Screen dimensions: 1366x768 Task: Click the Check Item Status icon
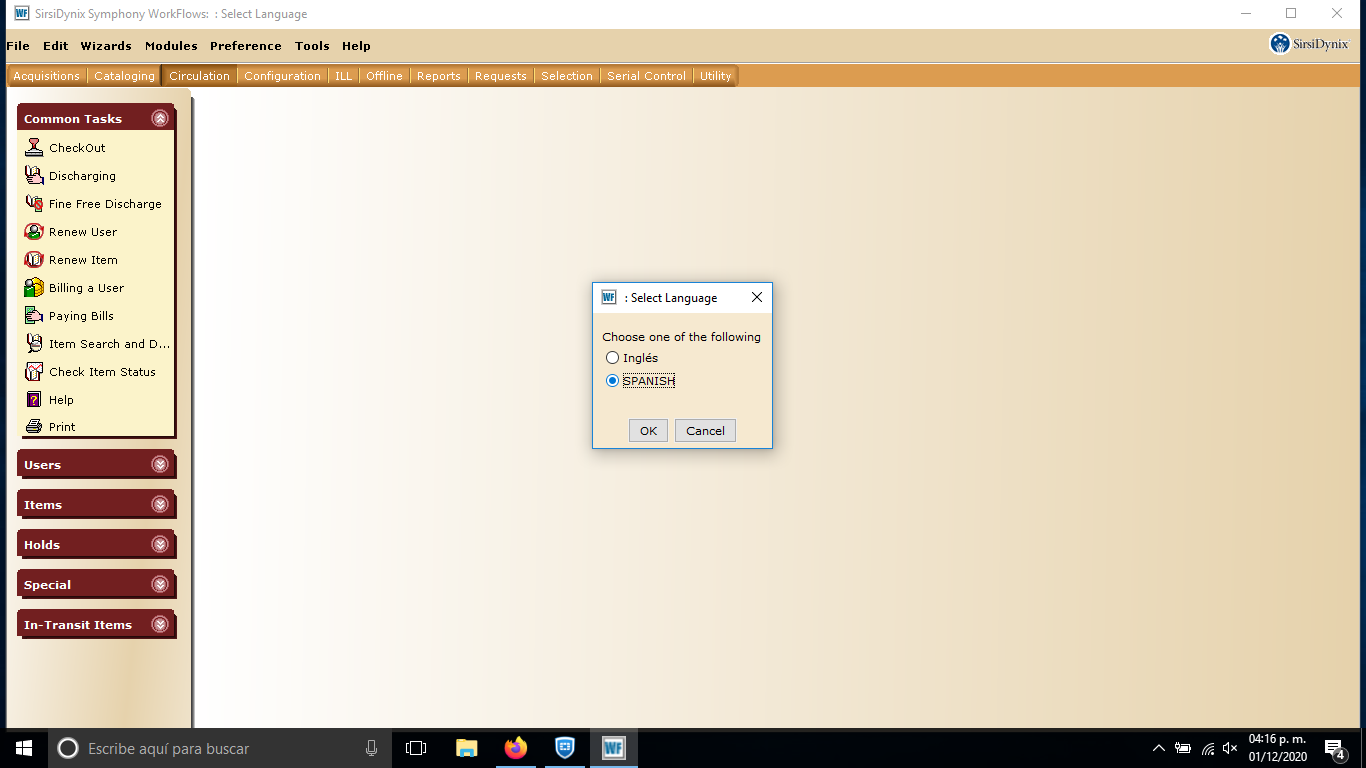click(x=34, y=371)
